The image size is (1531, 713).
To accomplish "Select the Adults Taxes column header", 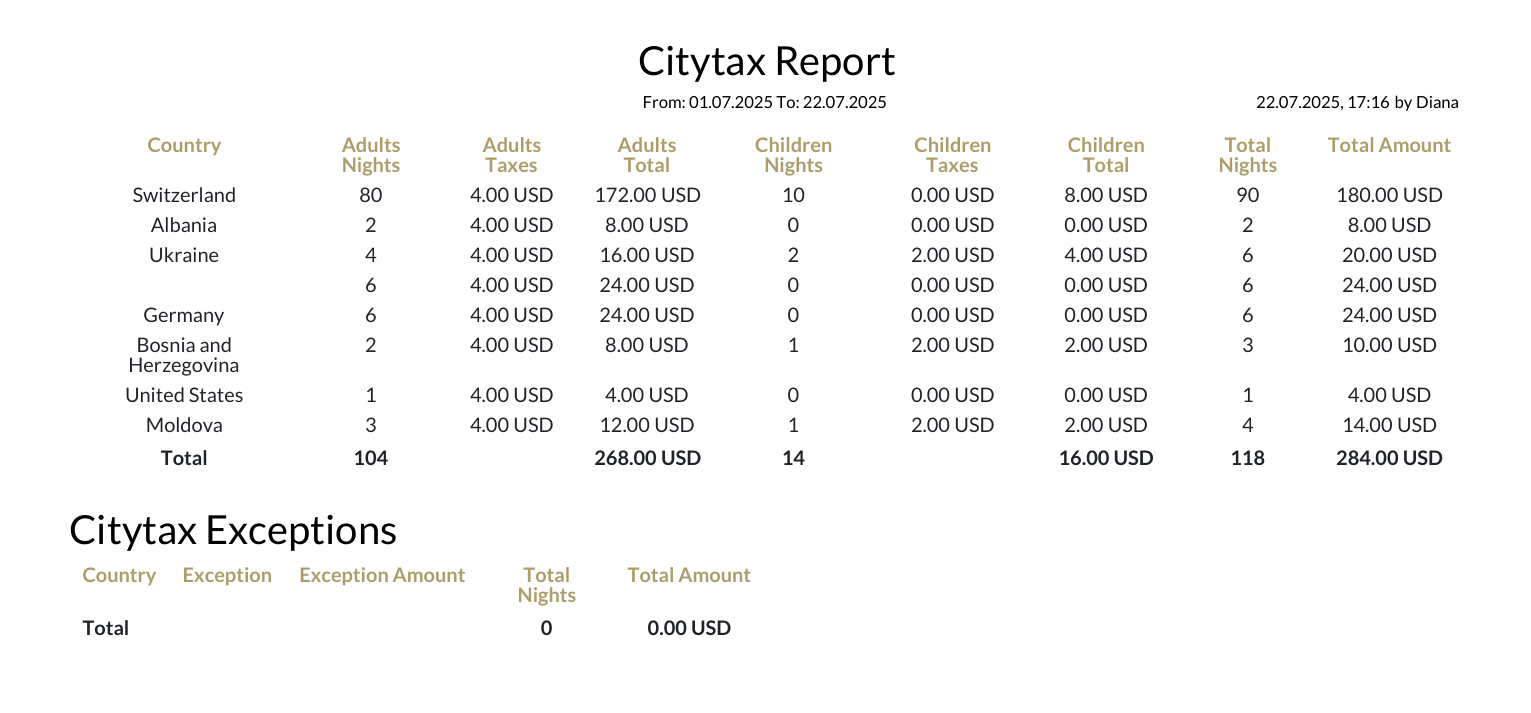I will tap(511, 155).
